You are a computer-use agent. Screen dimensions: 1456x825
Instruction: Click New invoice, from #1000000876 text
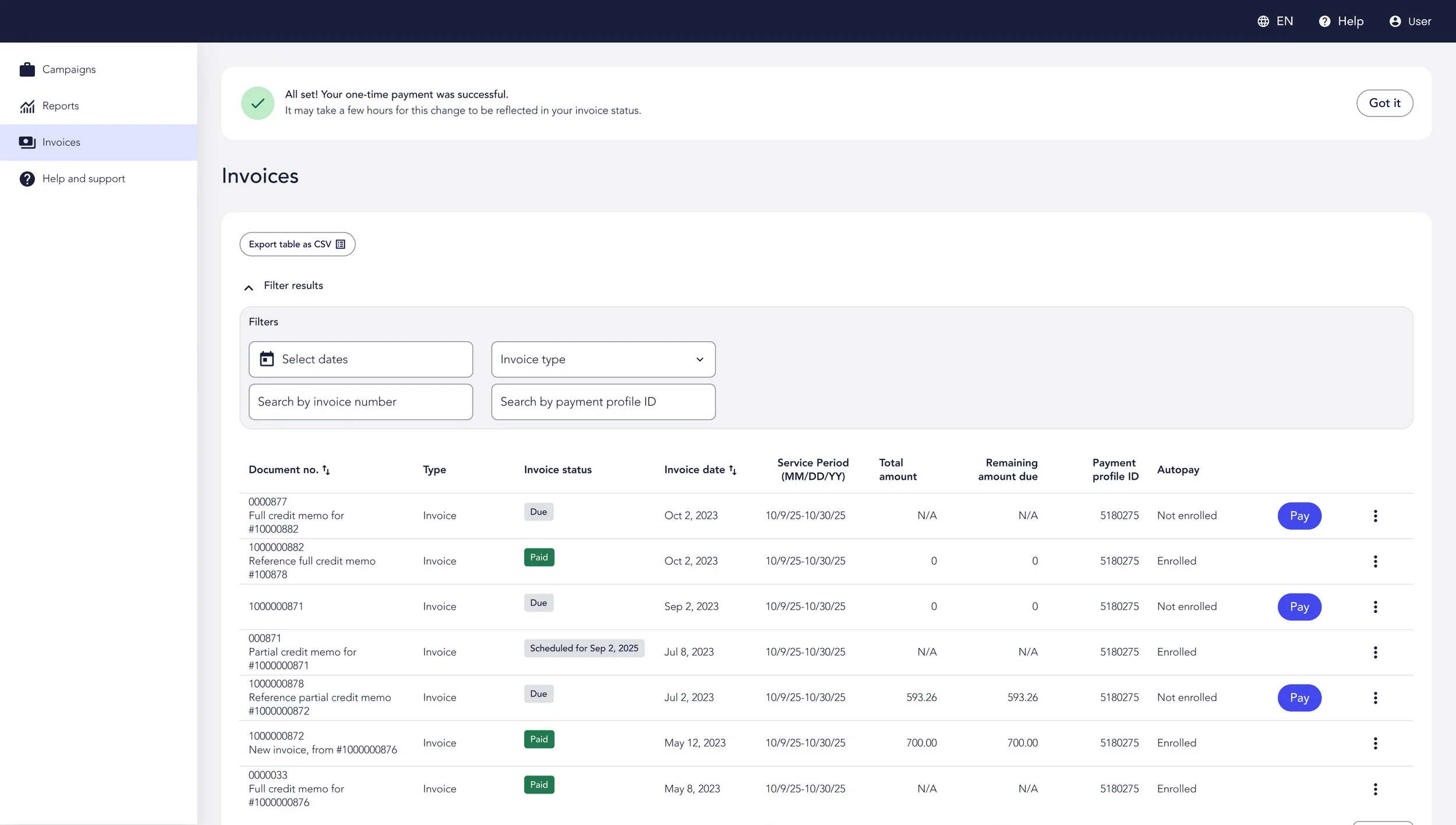coord(323,750)
